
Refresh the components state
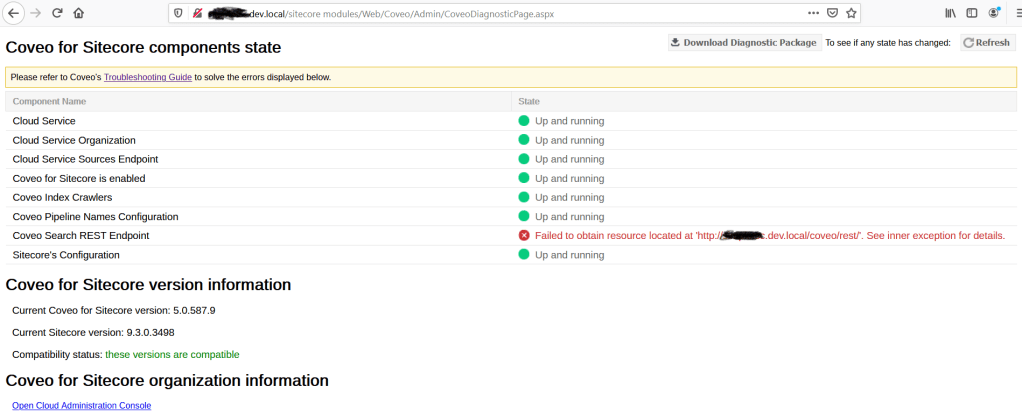[x=987, y=43]
